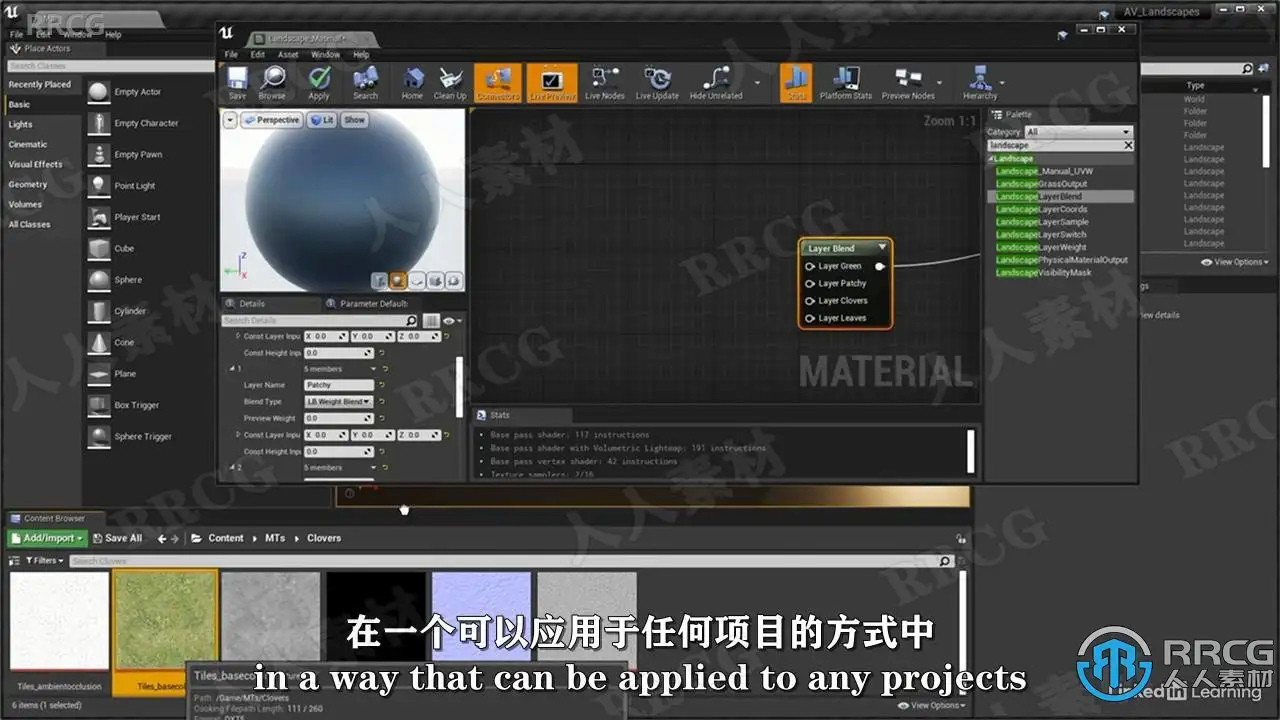Expand array element 2 in Details
The width and height of the screenshot is (1280, 720).
pyautogui.click(x=231, y=467)
